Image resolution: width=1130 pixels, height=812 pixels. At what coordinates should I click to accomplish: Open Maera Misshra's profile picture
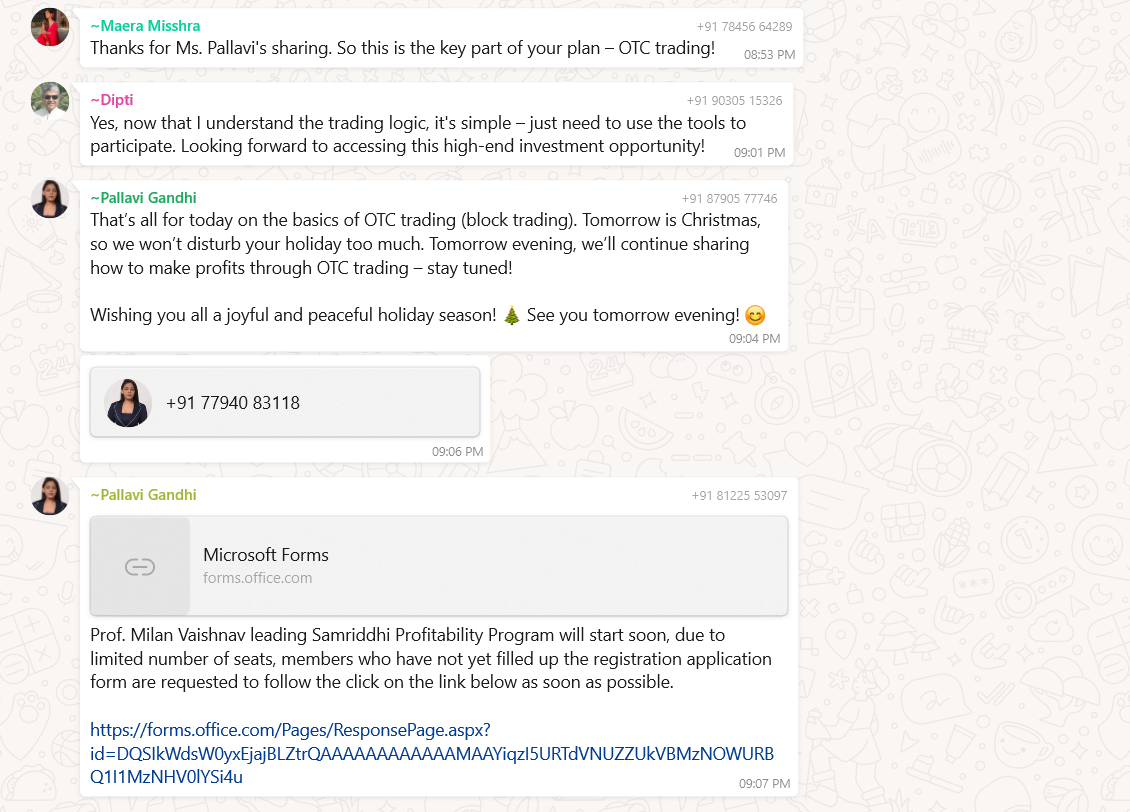(50, 27)
